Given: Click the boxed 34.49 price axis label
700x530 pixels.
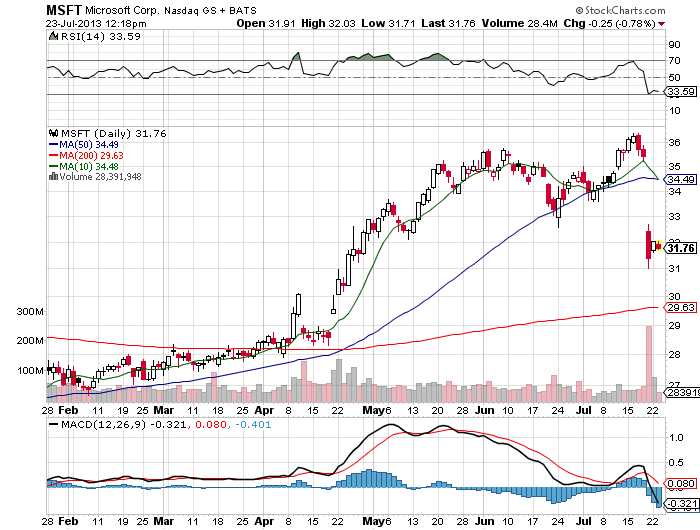Looking at the screenshot, I should (681, 179).
